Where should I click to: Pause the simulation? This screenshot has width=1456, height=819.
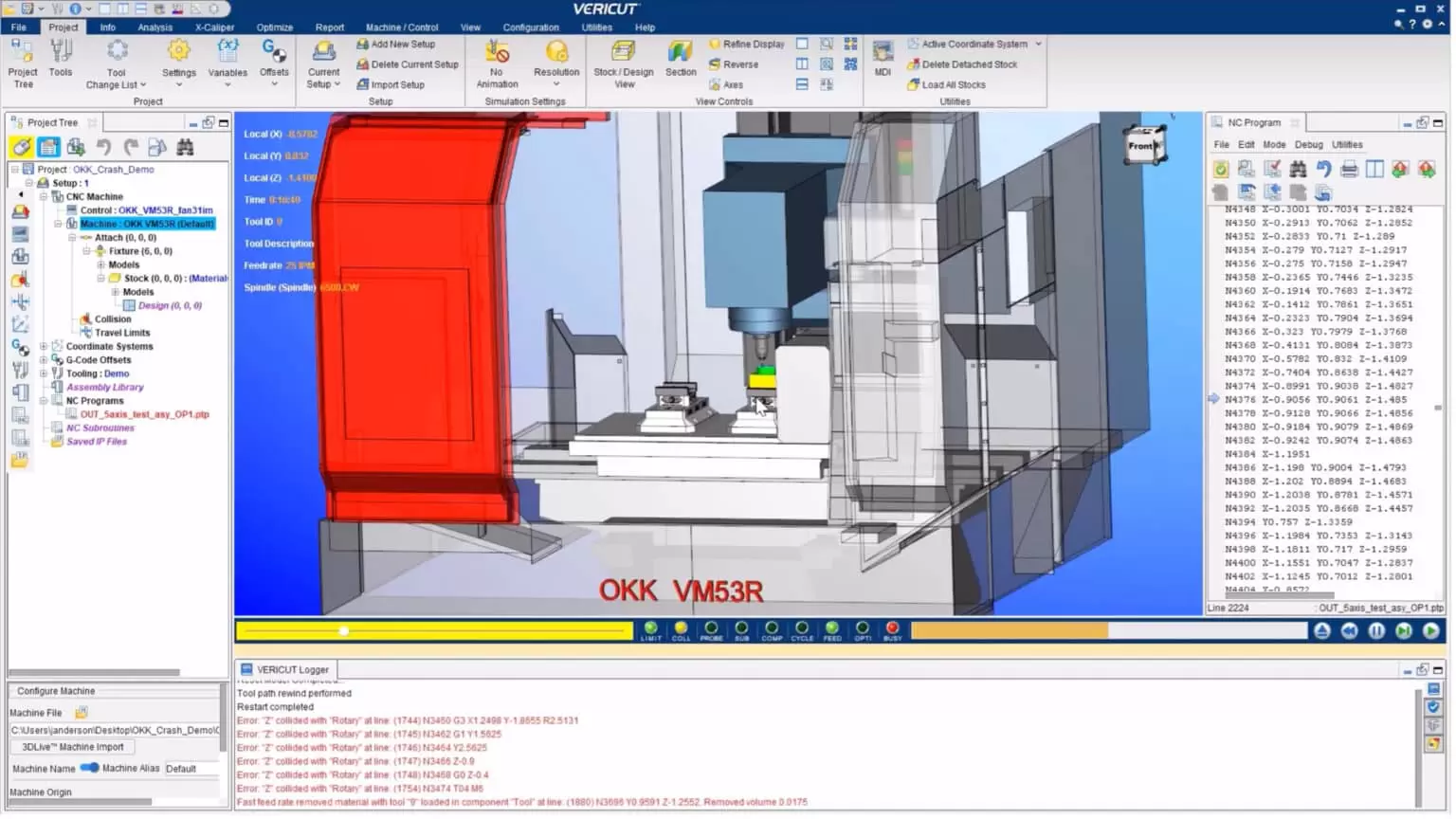tap(1376, 630)
